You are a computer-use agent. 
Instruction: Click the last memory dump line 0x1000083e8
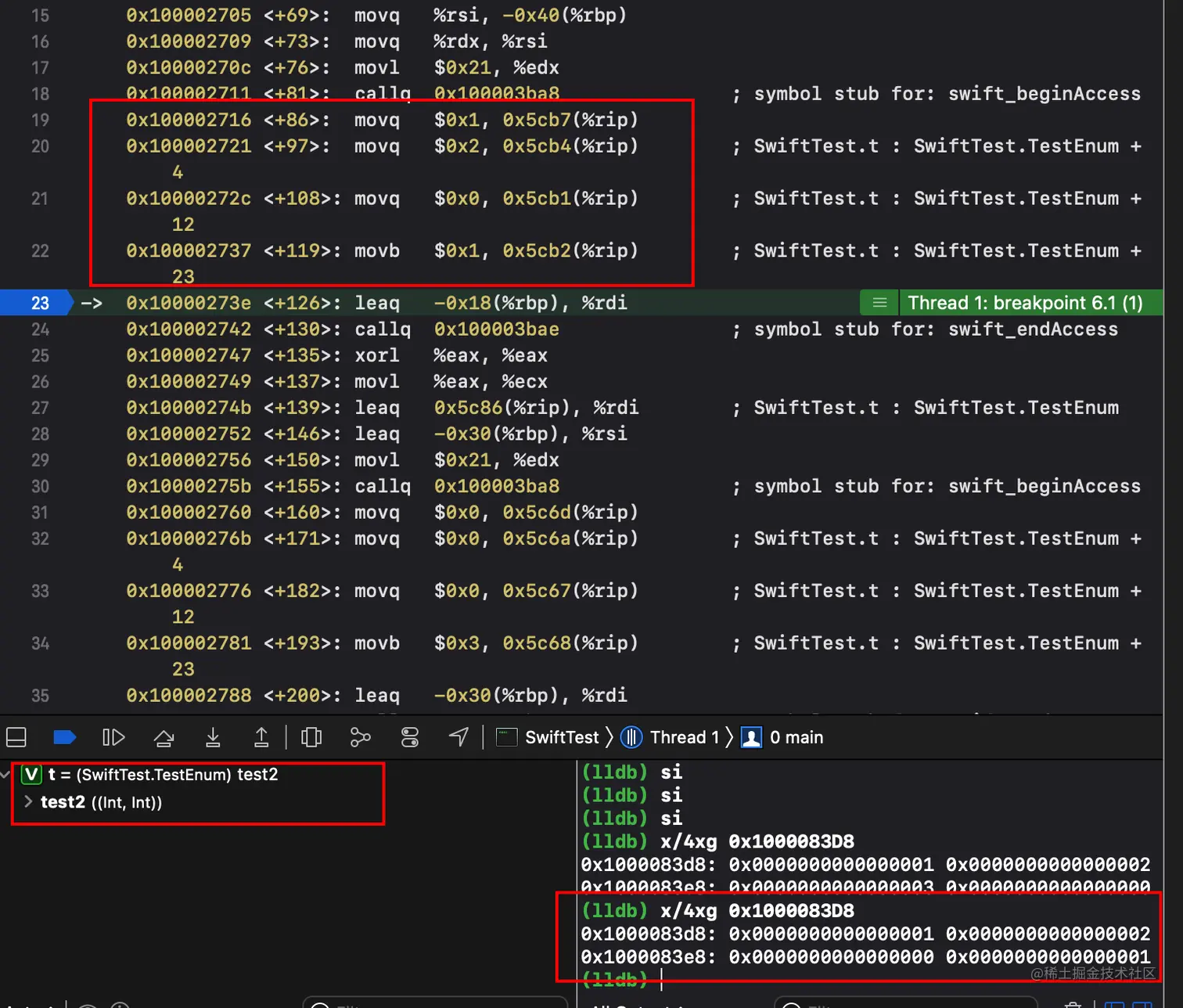coord(865,956)
